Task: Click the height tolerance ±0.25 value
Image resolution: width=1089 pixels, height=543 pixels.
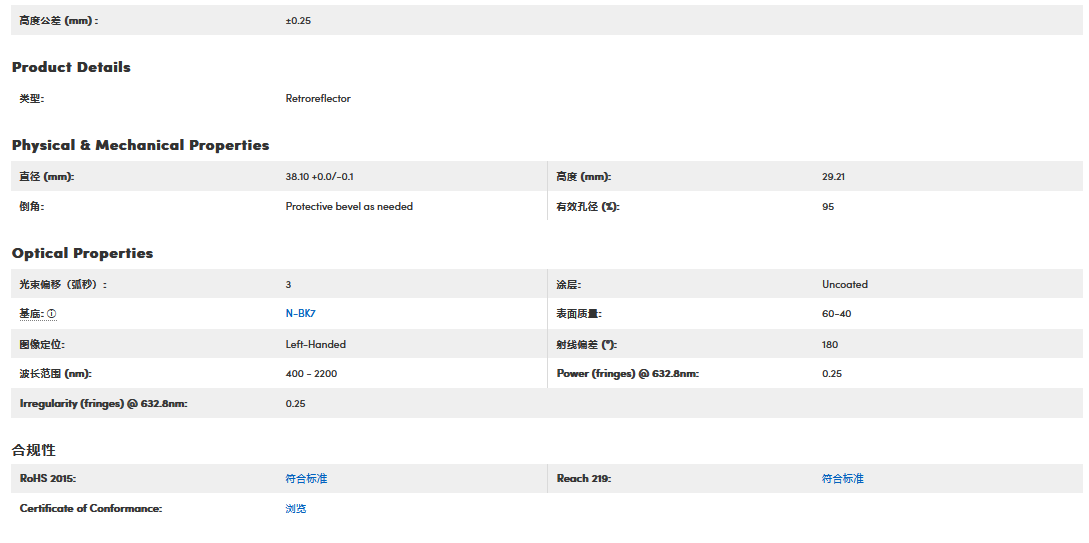Action: point(298,21)
